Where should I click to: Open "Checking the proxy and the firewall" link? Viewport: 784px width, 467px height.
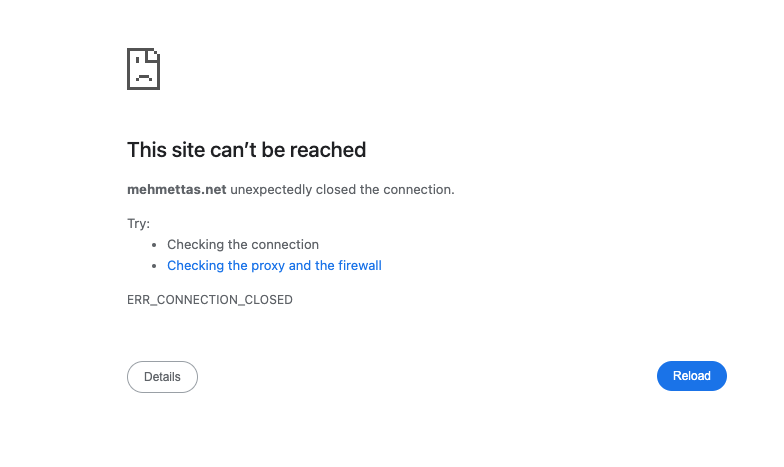[x=274, y=266]
